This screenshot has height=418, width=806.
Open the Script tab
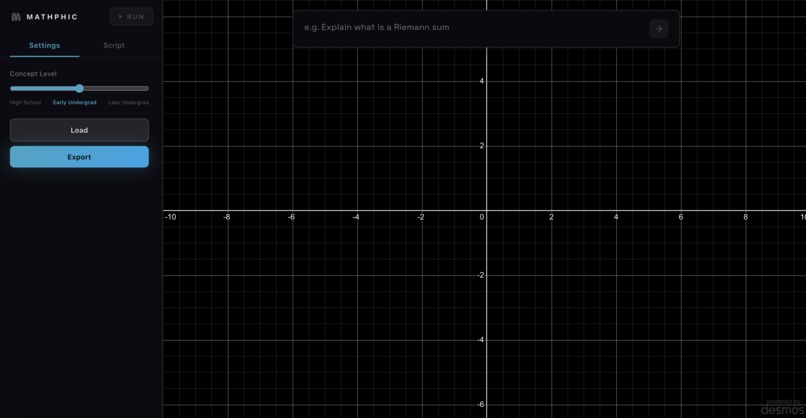(114, 45)
